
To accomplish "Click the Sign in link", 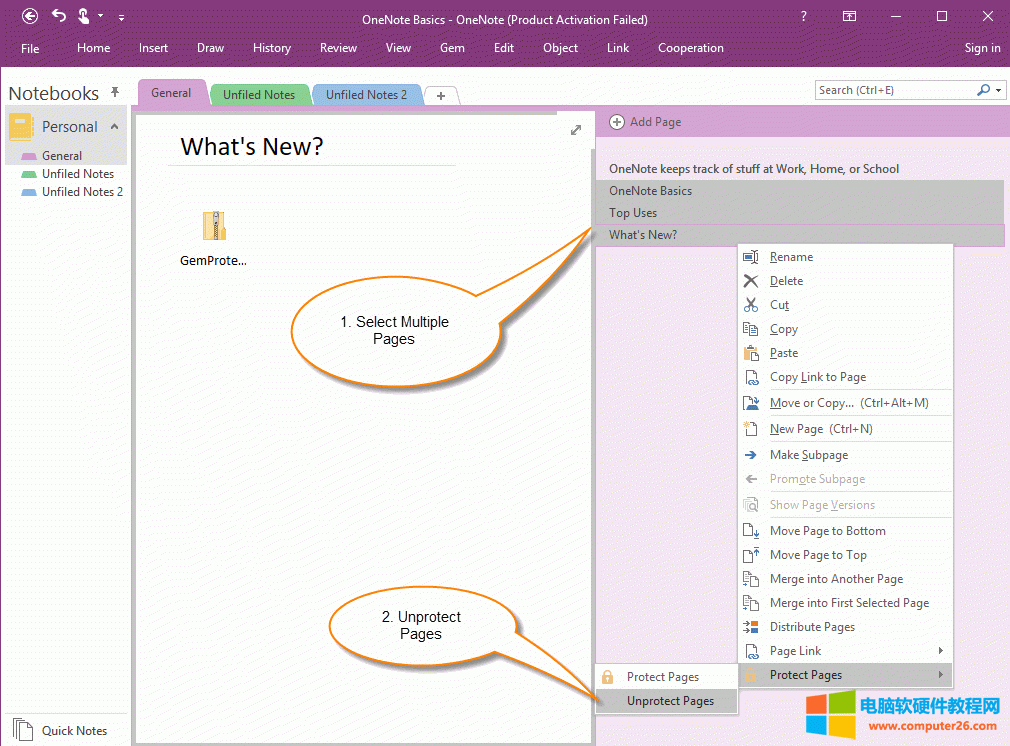I will pyautogui.click(x=982, y=47).
